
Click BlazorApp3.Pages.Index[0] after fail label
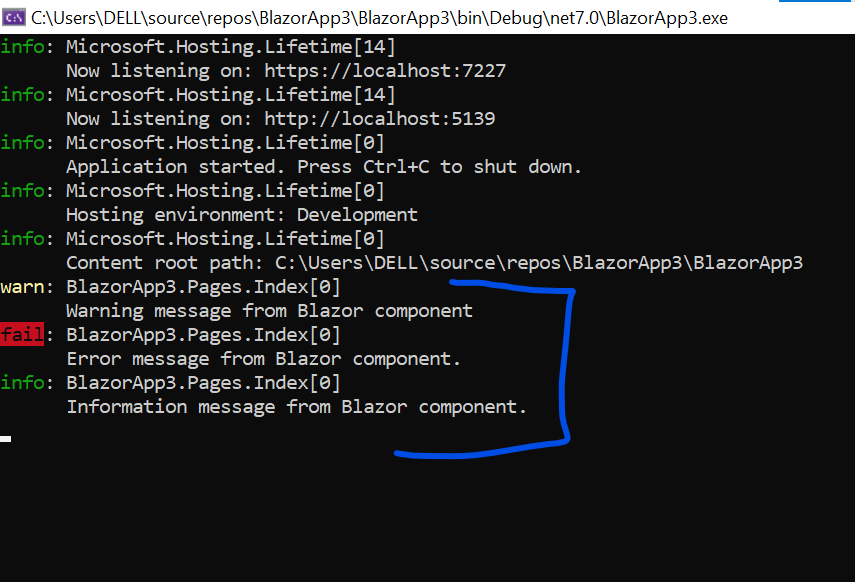tap(203, 335)
